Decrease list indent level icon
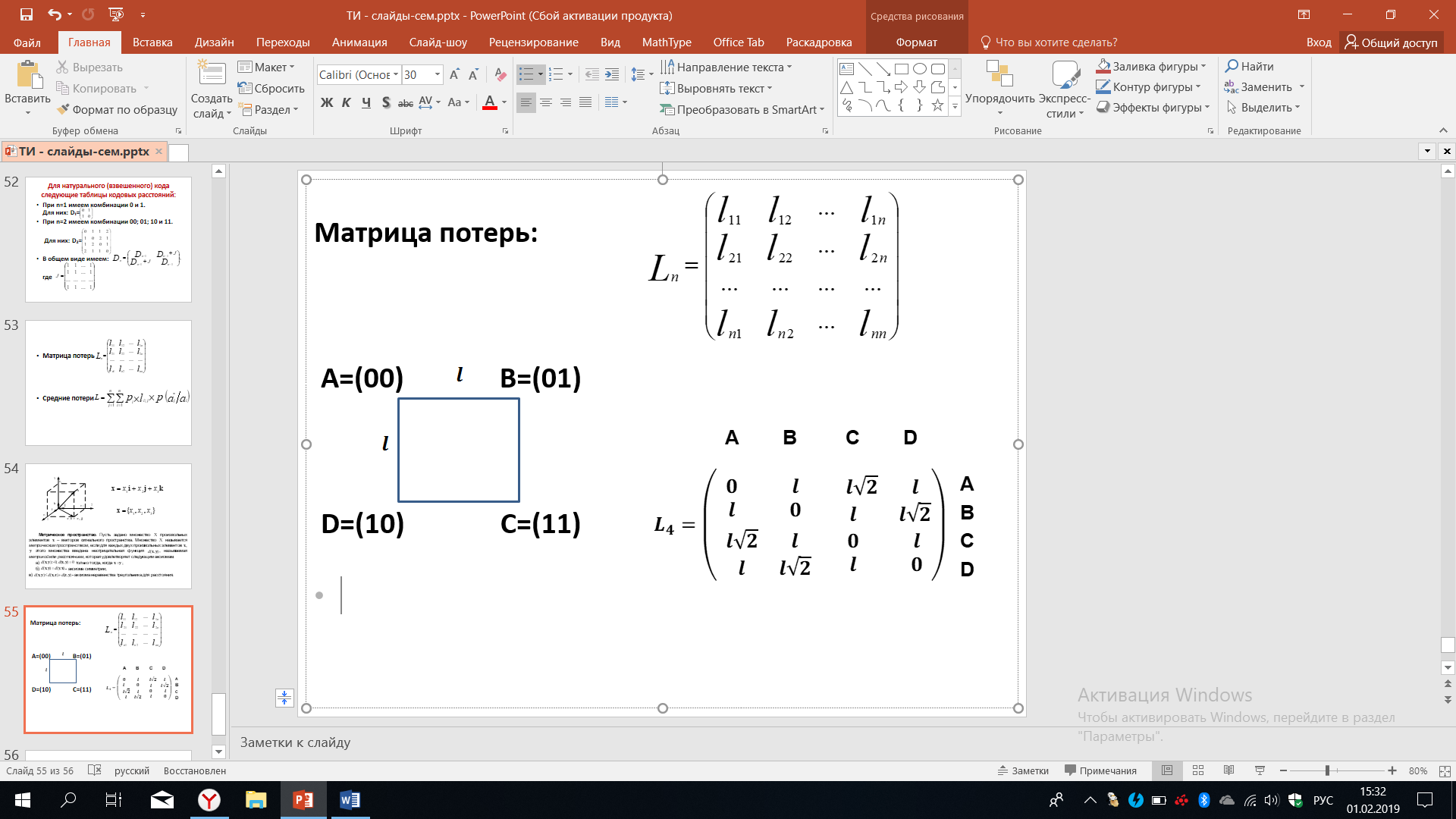This screenshot has height=819, width=1456. (592, 74)
